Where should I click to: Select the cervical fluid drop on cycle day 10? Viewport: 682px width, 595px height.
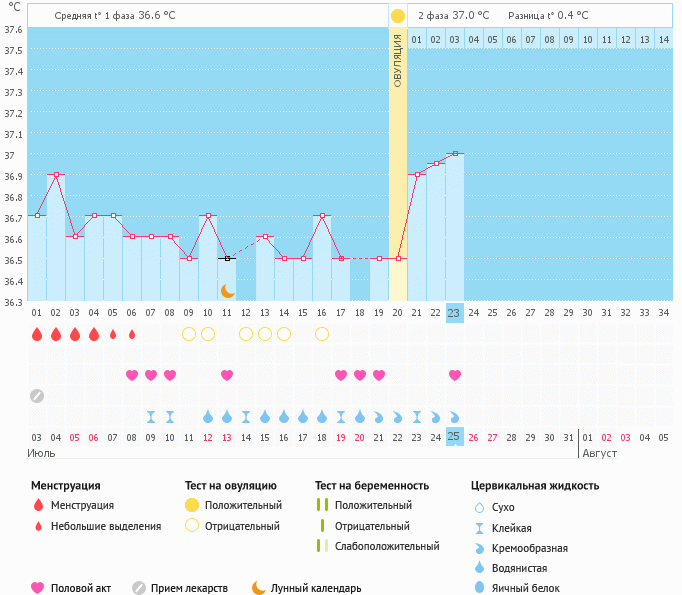(x=208, y=416)
